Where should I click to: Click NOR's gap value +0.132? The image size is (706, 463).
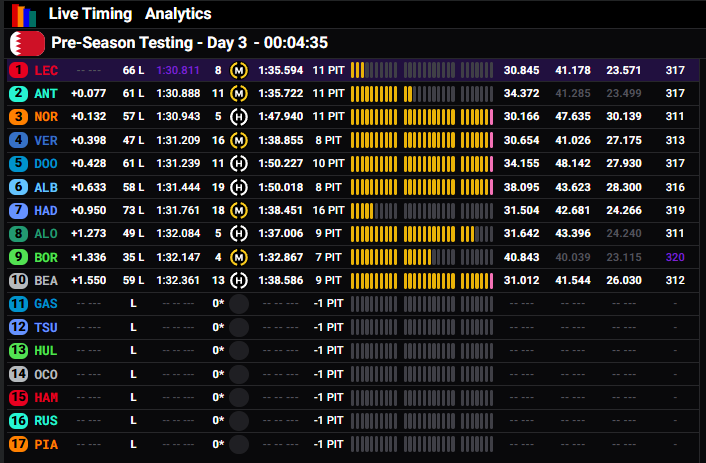click(x=89, y=117)
